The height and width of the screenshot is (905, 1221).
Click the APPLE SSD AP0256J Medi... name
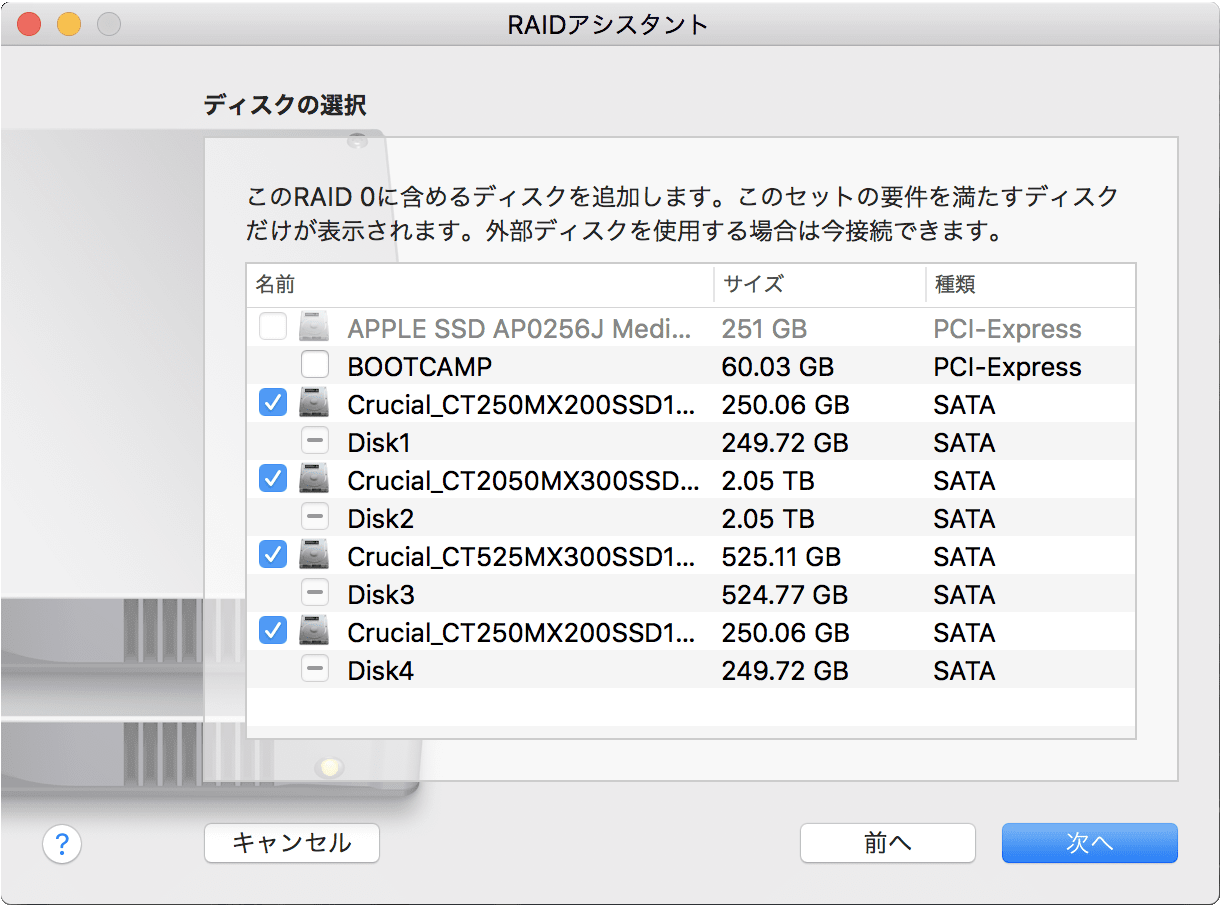click(519, 329)
